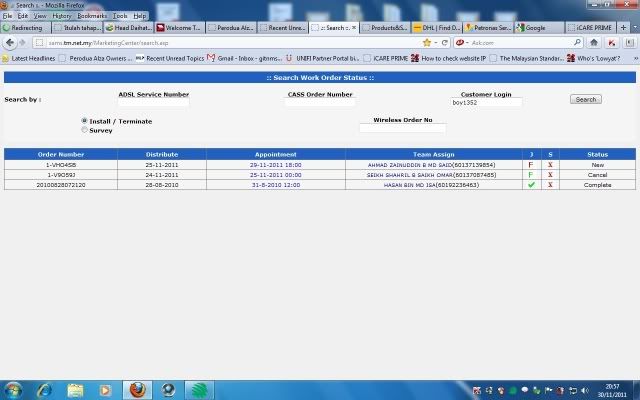The height and width of the screenshot is (400, 640).
Task: Select the Survey radio button
Action: pyautogui.click(x=84, y=130)
